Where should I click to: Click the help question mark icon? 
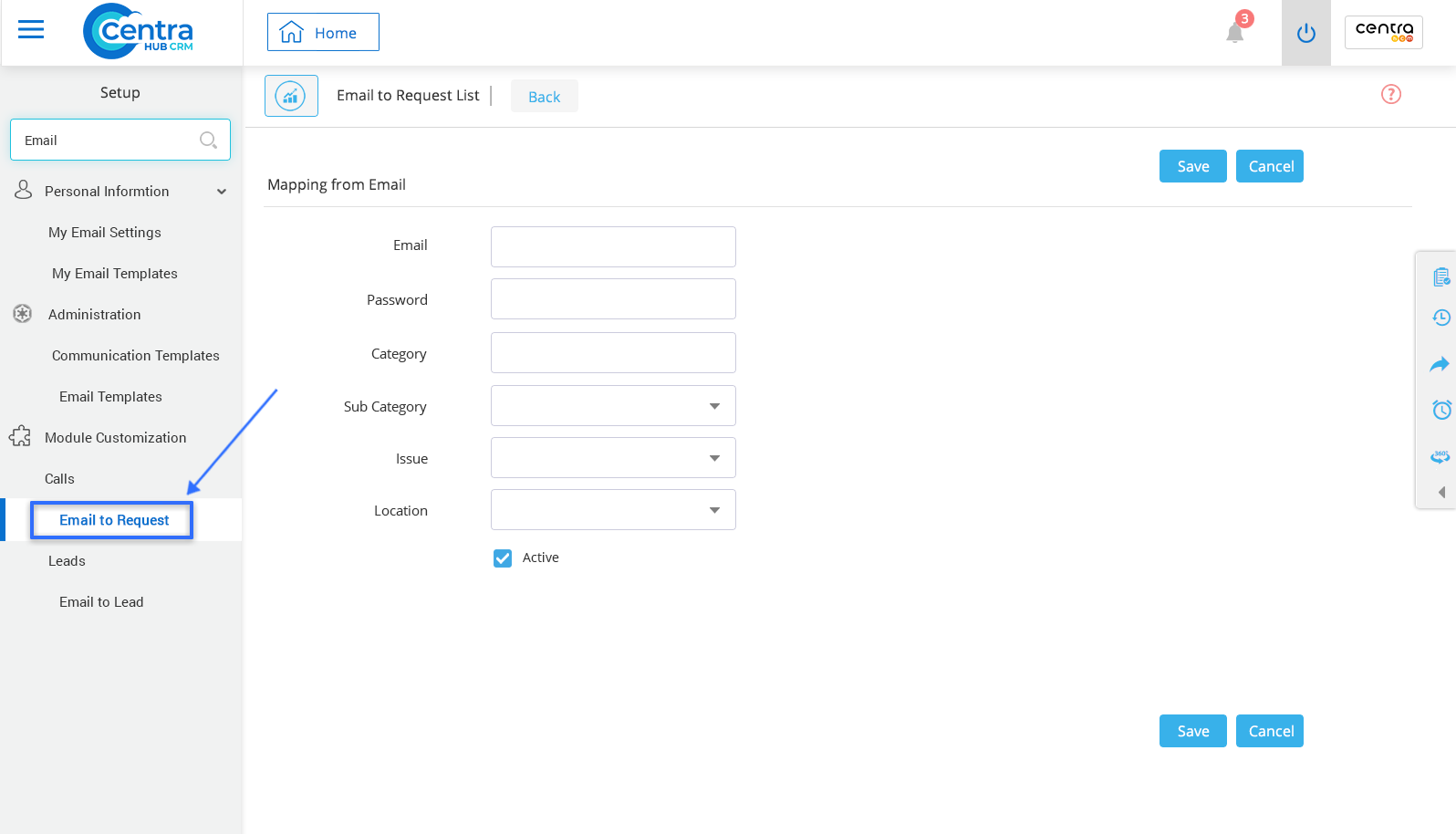click(x=1391, y=94)
